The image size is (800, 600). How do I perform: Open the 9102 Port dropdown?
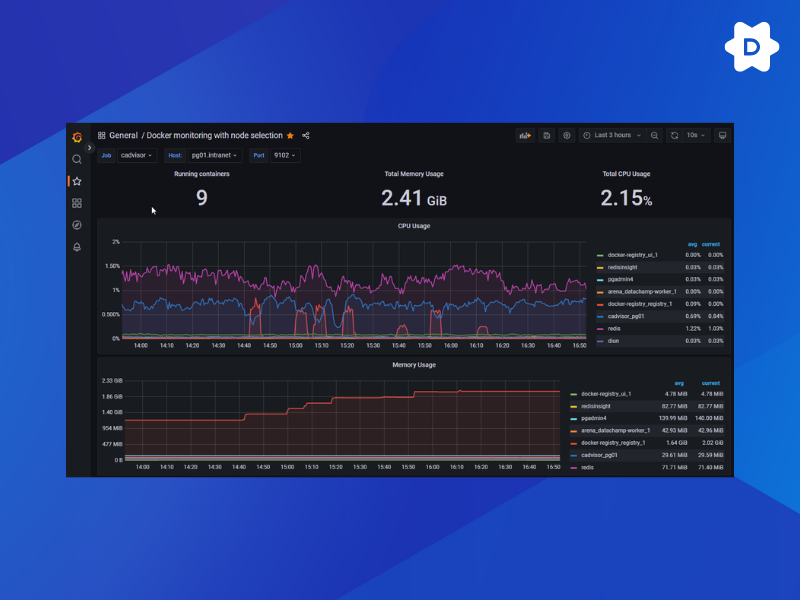tap(285, 155)
